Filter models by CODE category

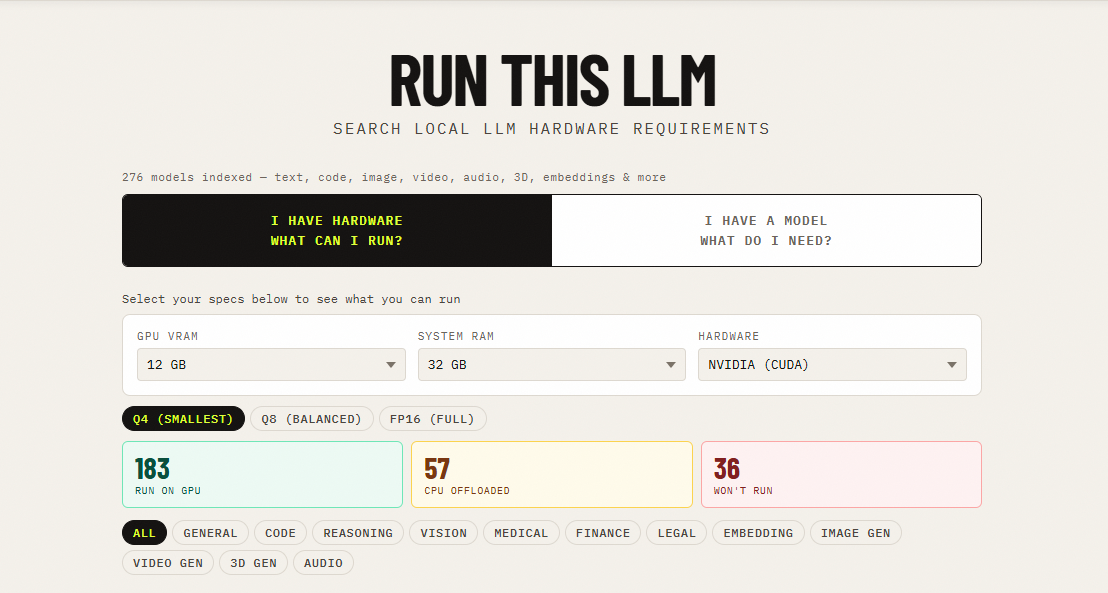point(279,532)
